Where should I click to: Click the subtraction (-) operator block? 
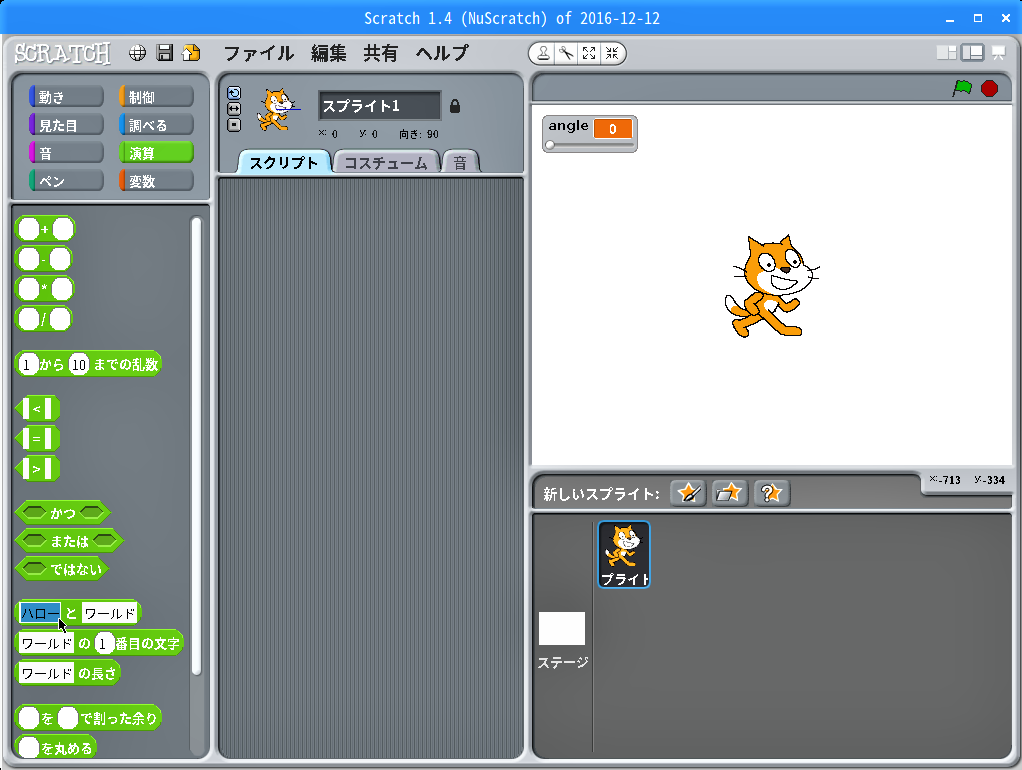click(x=44, y=259)
